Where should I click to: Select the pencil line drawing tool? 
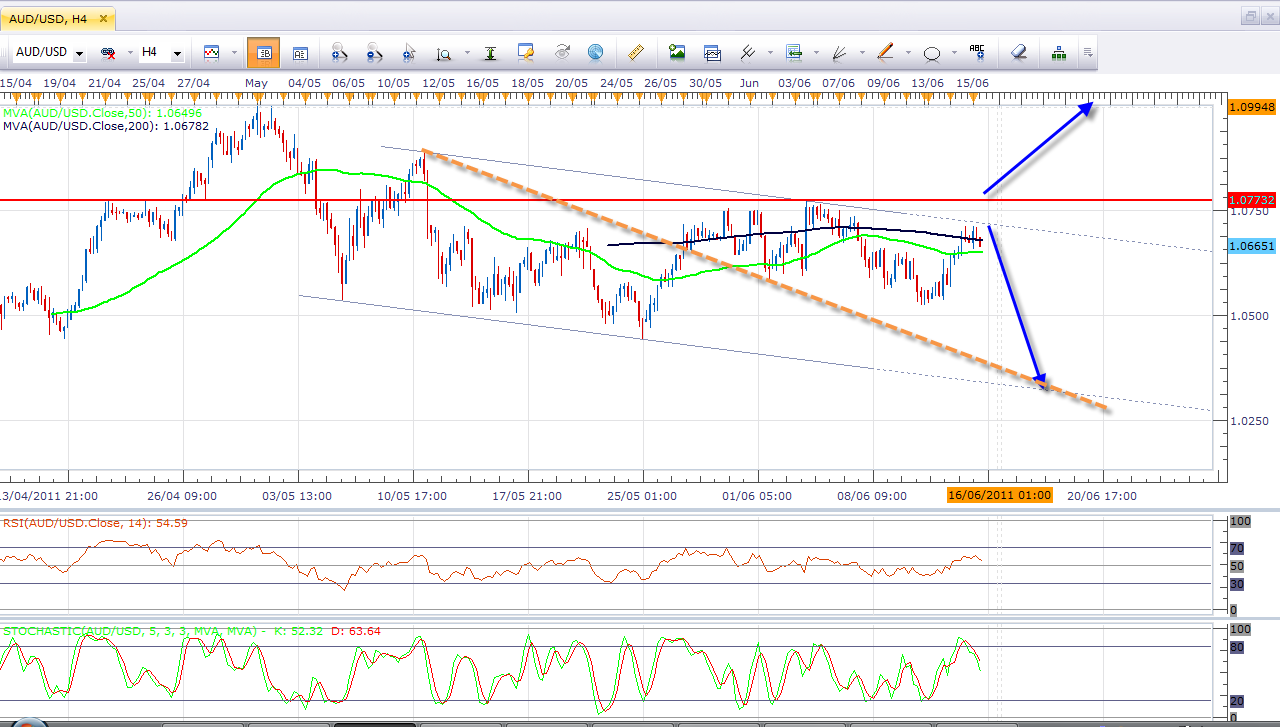coord(885,52)
